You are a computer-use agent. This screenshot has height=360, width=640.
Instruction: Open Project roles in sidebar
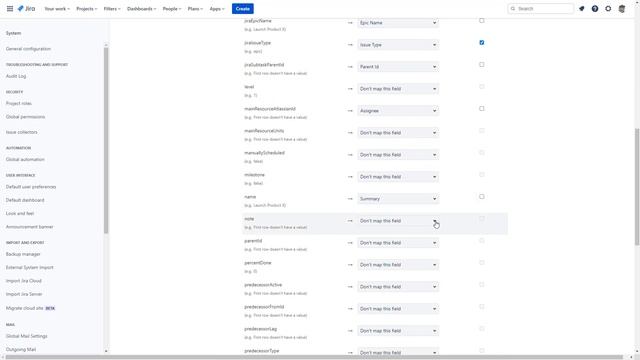(x=18, y=103)
